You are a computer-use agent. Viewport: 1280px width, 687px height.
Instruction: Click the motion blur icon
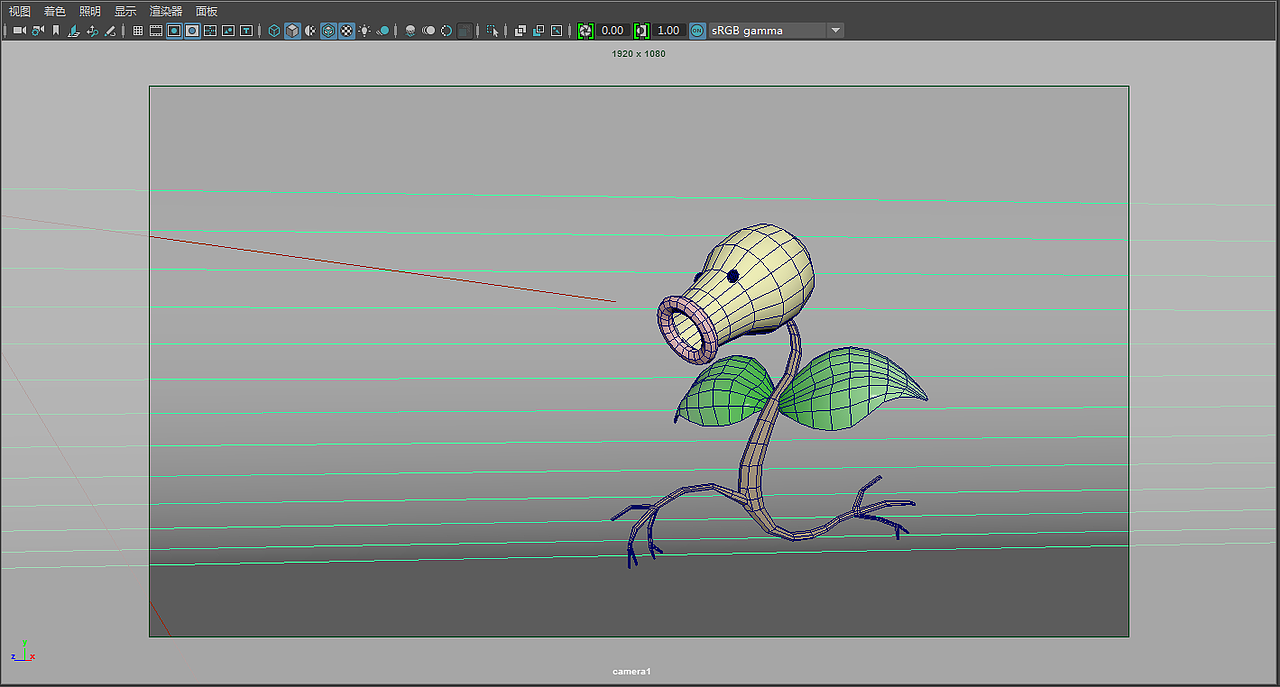pos(428,30)
